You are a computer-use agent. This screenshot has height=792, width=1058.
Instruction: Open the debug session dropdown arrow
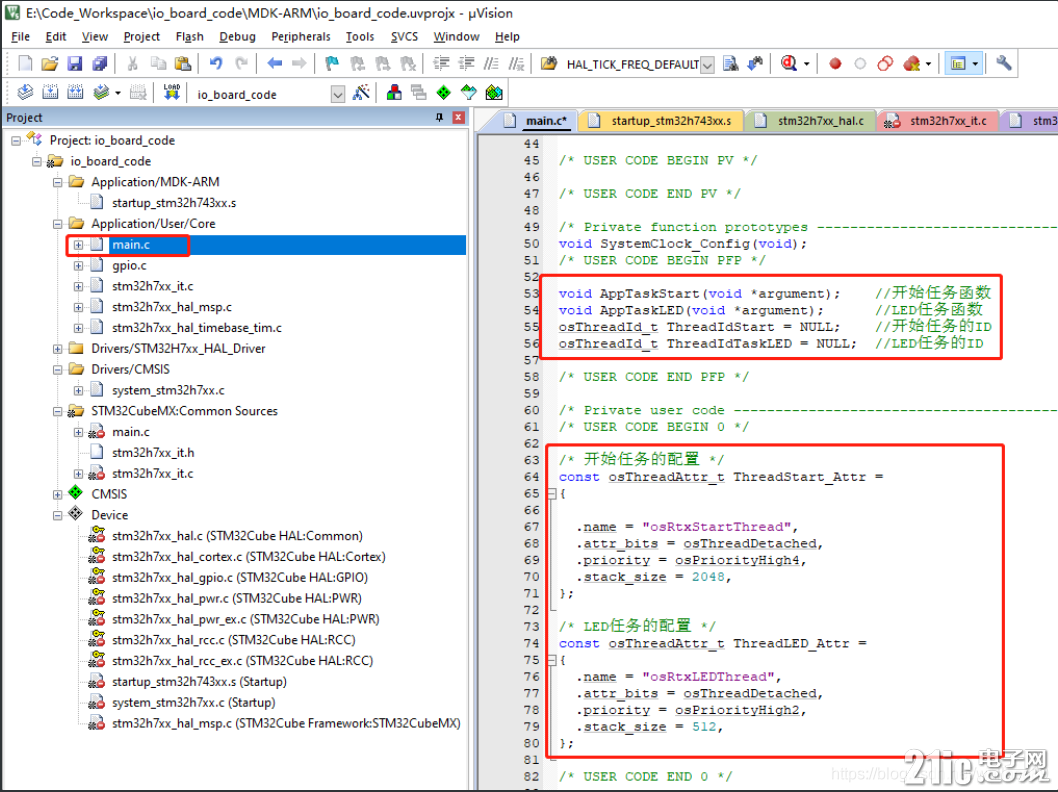point(807,64)
